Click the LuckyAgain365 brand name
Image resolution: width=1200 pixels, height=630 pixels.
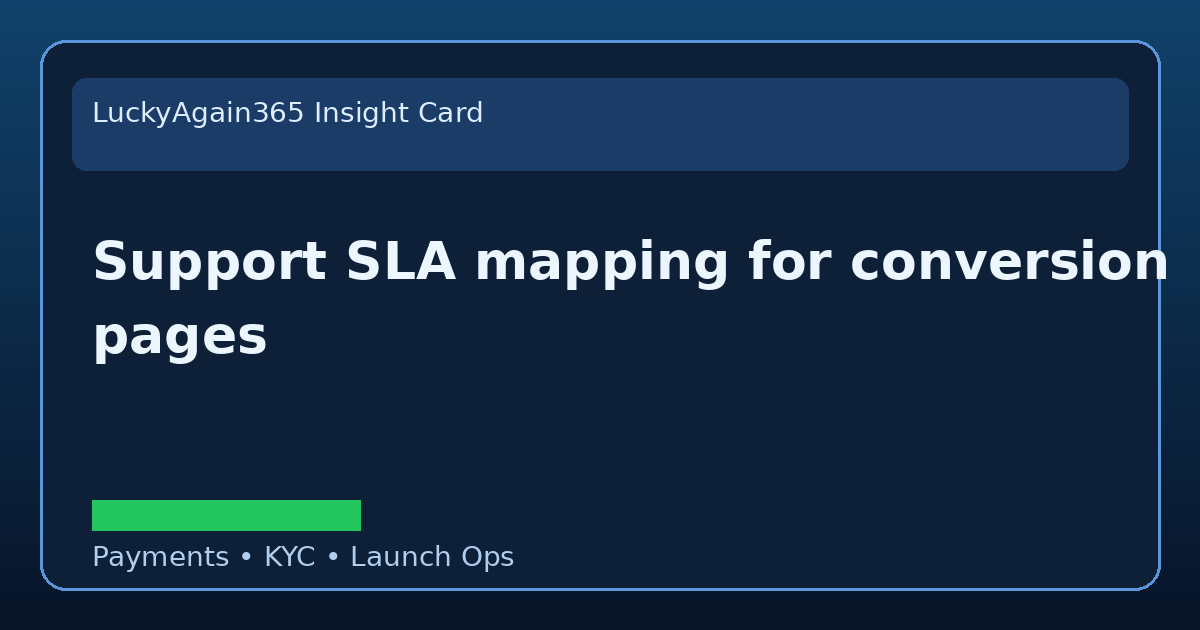click(x=198, y=113)
